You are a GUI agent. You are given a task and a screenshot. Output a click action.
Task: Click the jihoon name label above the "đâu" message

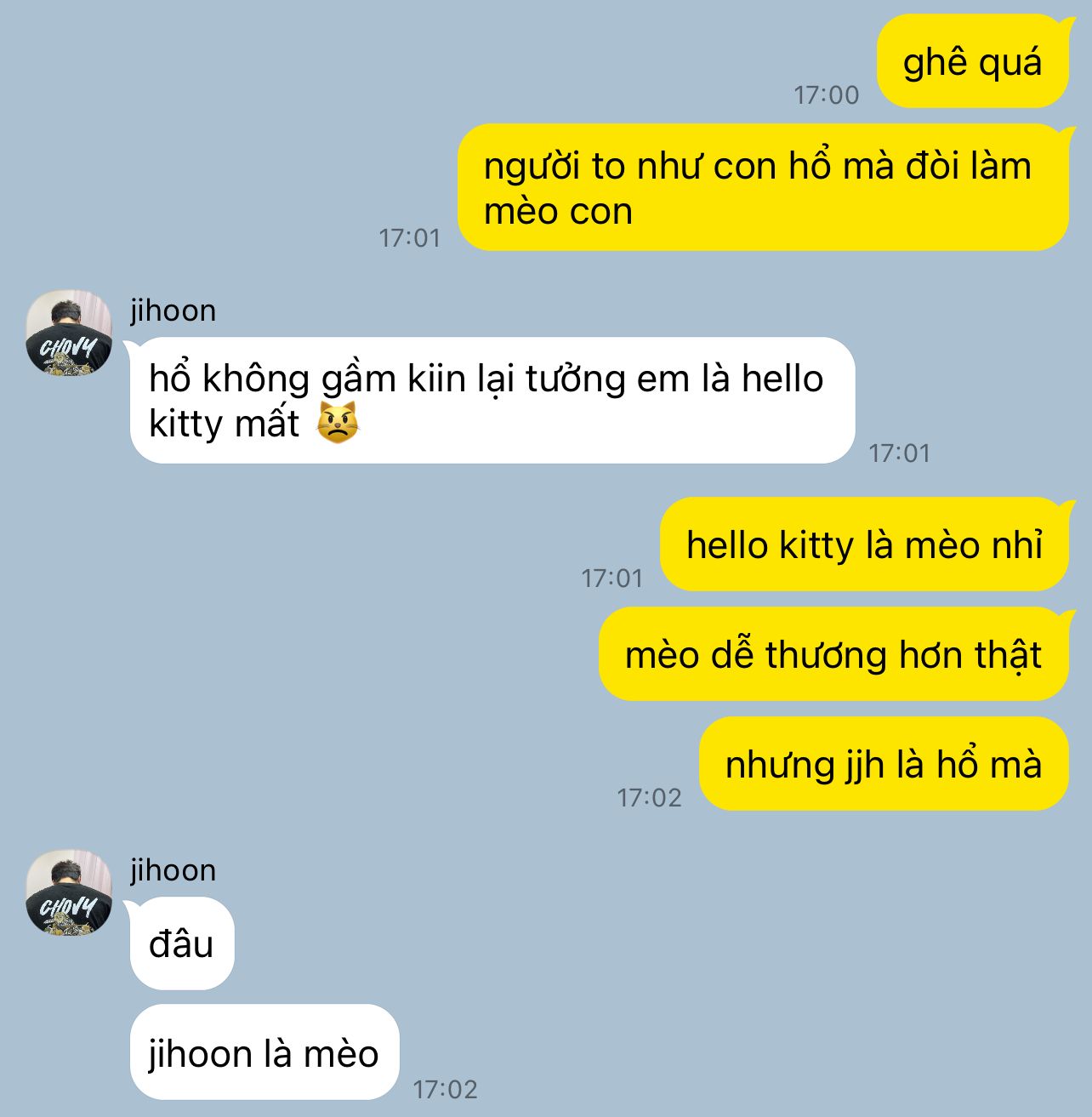[173, 870]
